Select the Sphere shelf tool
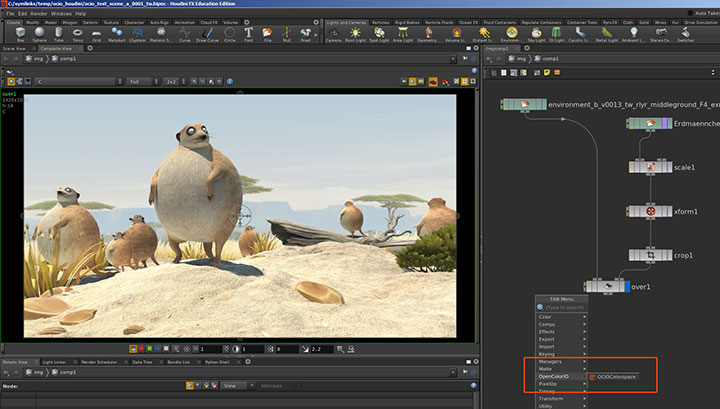The height and width of the screenshot is (409, 720). pos(39,34)
